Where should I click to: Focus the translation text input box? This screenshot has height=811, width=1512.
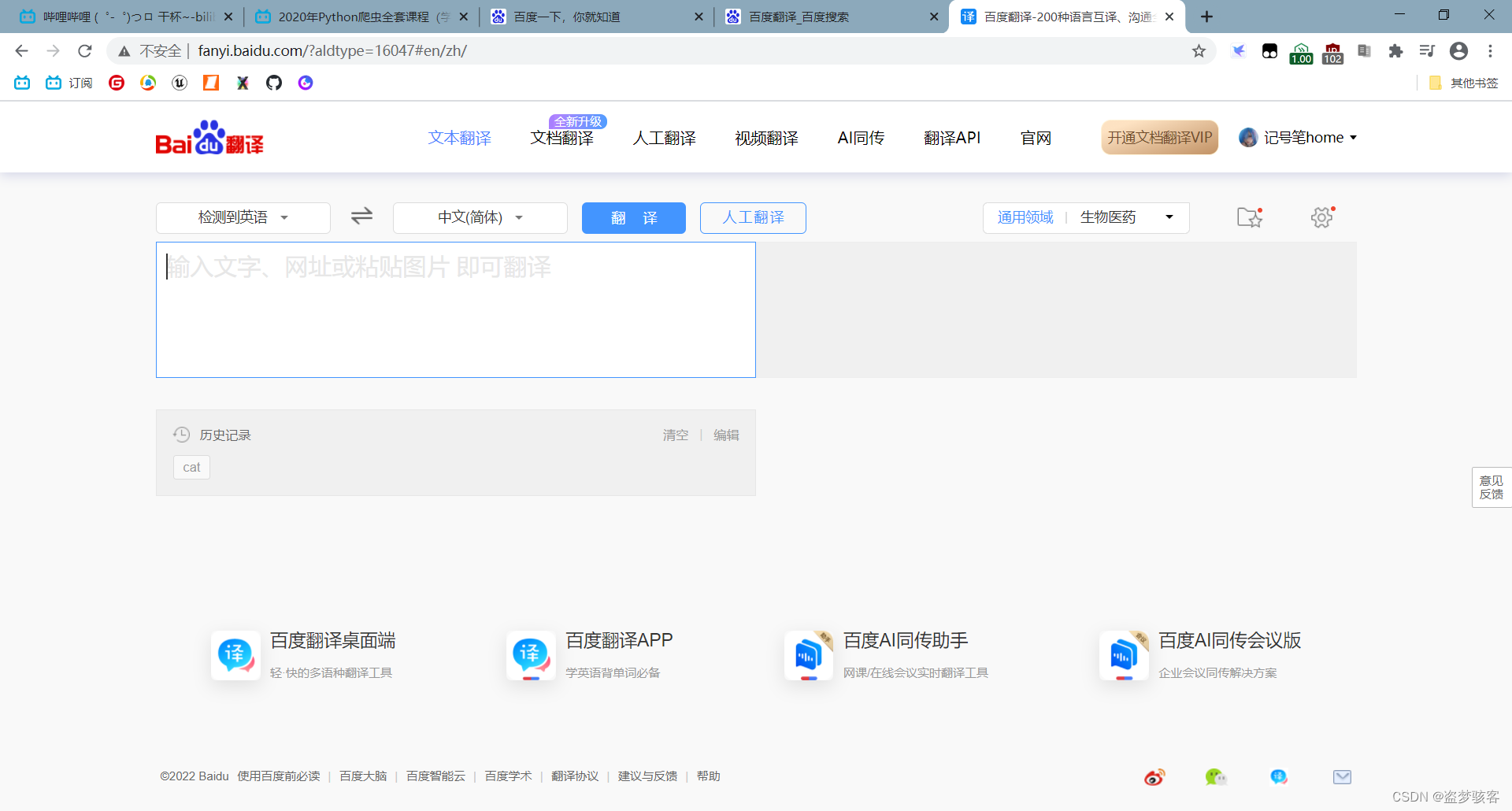[x=456, y=309]
